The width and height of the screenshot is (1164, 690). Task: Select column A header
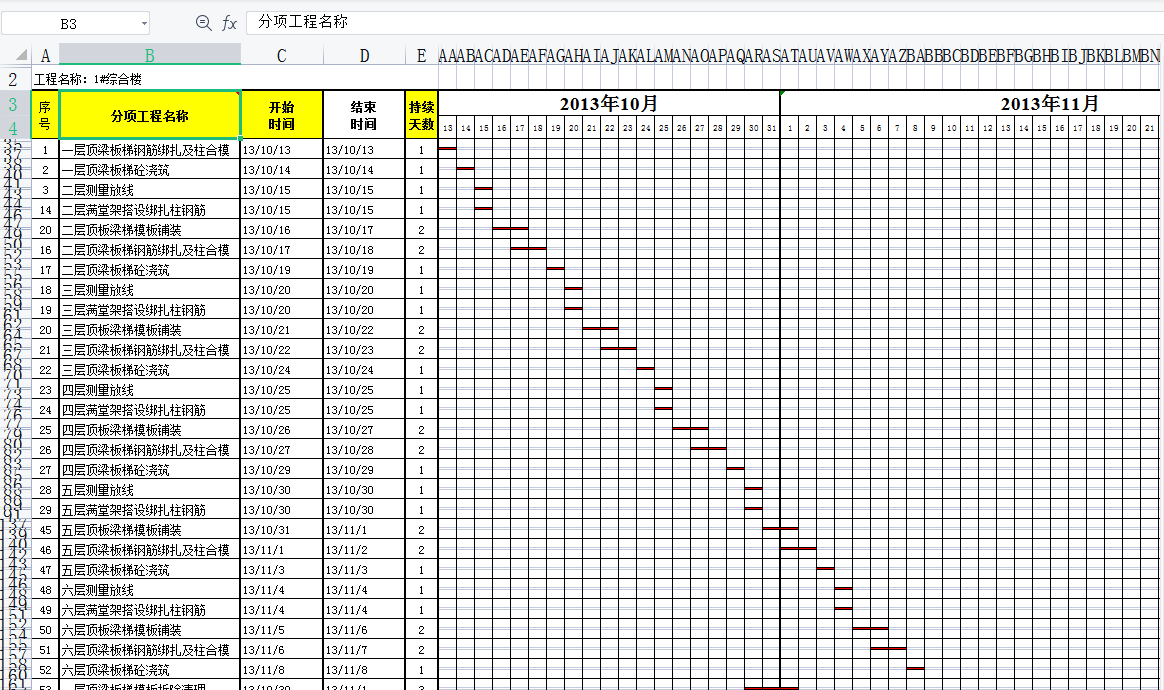45,56
